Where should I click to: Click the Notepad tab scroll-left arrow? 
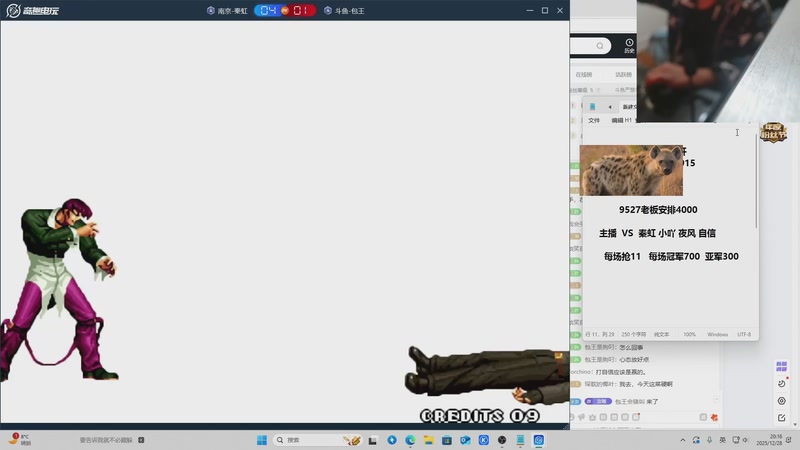click(610, 107)
